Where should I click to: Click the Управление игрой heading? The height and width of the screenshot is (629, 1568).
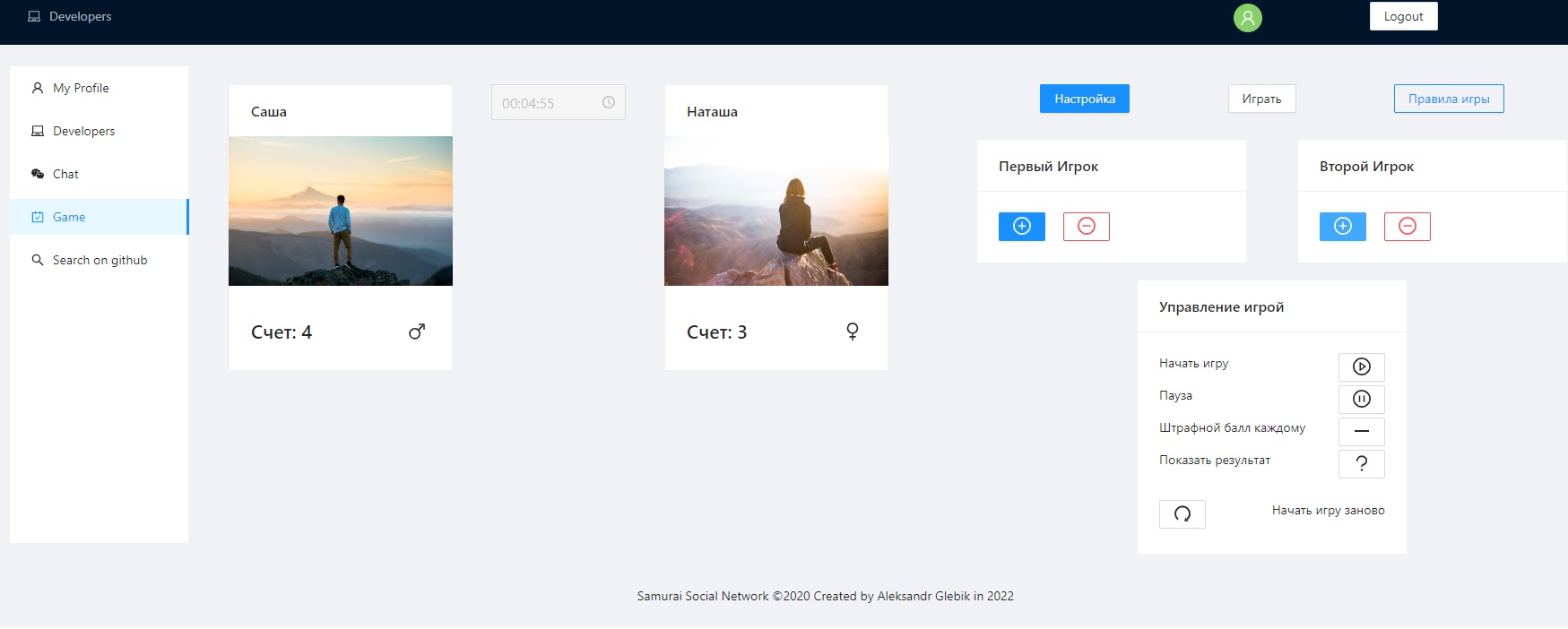point(1221,307)
